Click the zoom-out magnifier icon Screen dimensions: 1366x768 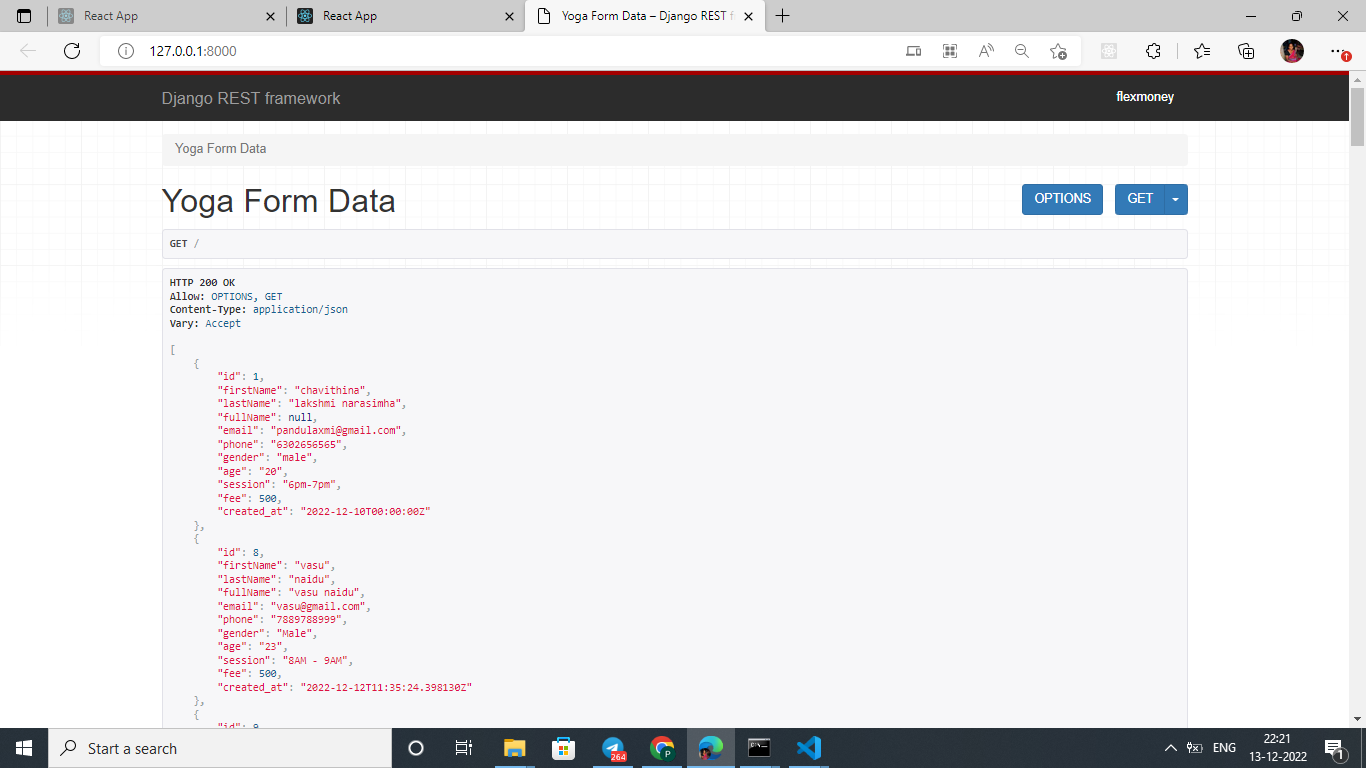coord(1021,51)
